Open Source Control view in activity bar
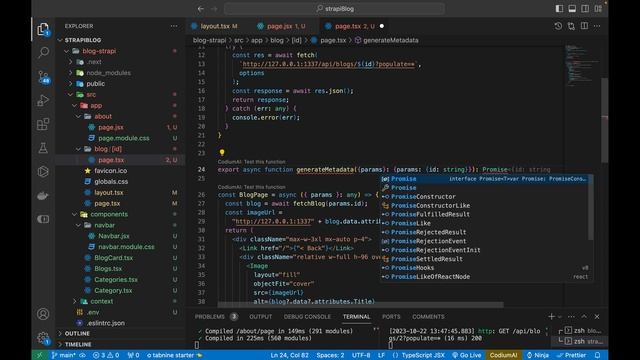This screenshot has width=640, height=360. pos(43,77)
